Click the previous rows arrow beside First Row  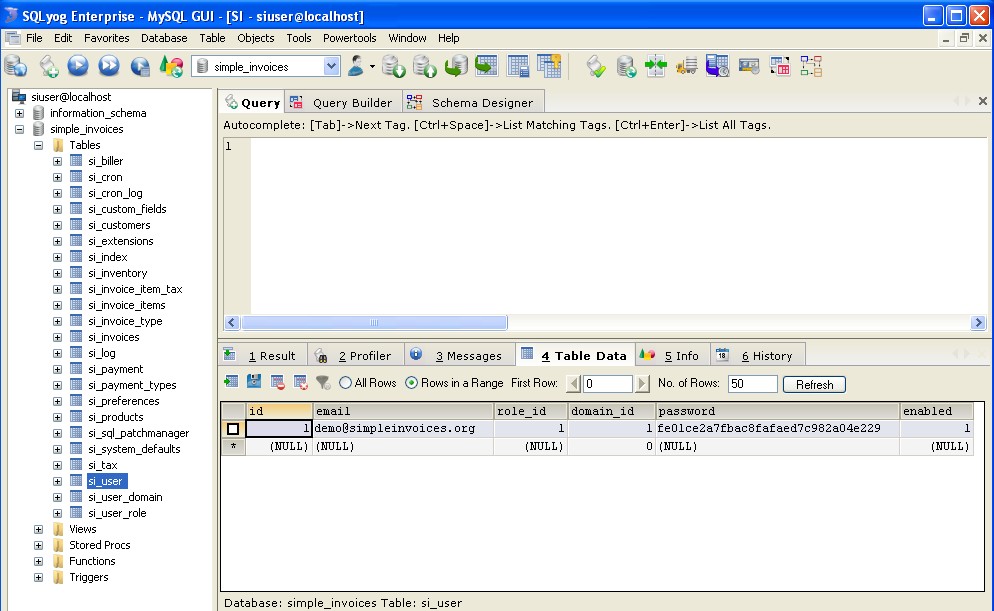(574, 383)
